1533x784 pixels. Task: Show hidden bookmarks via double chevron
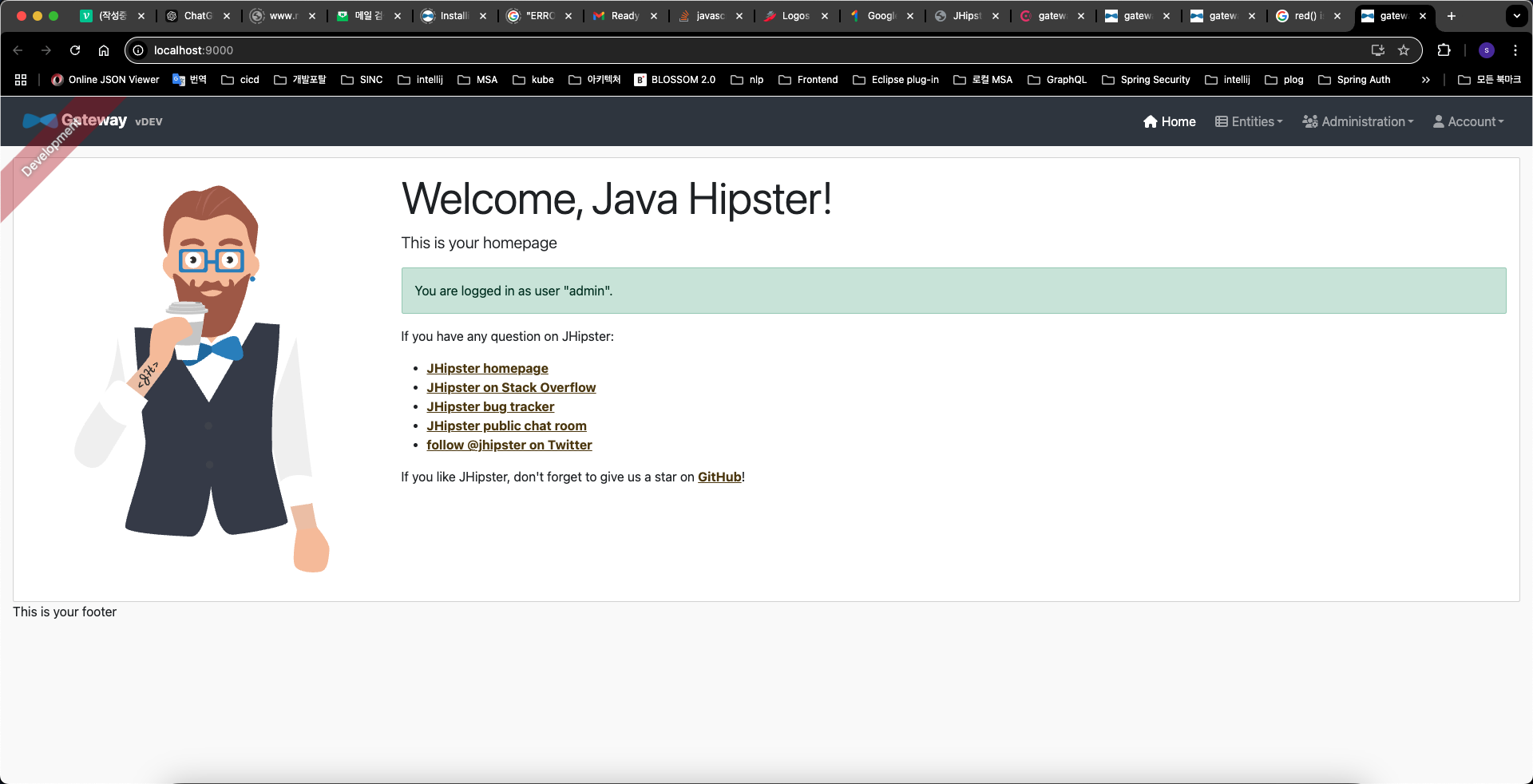coord(1426,80)
